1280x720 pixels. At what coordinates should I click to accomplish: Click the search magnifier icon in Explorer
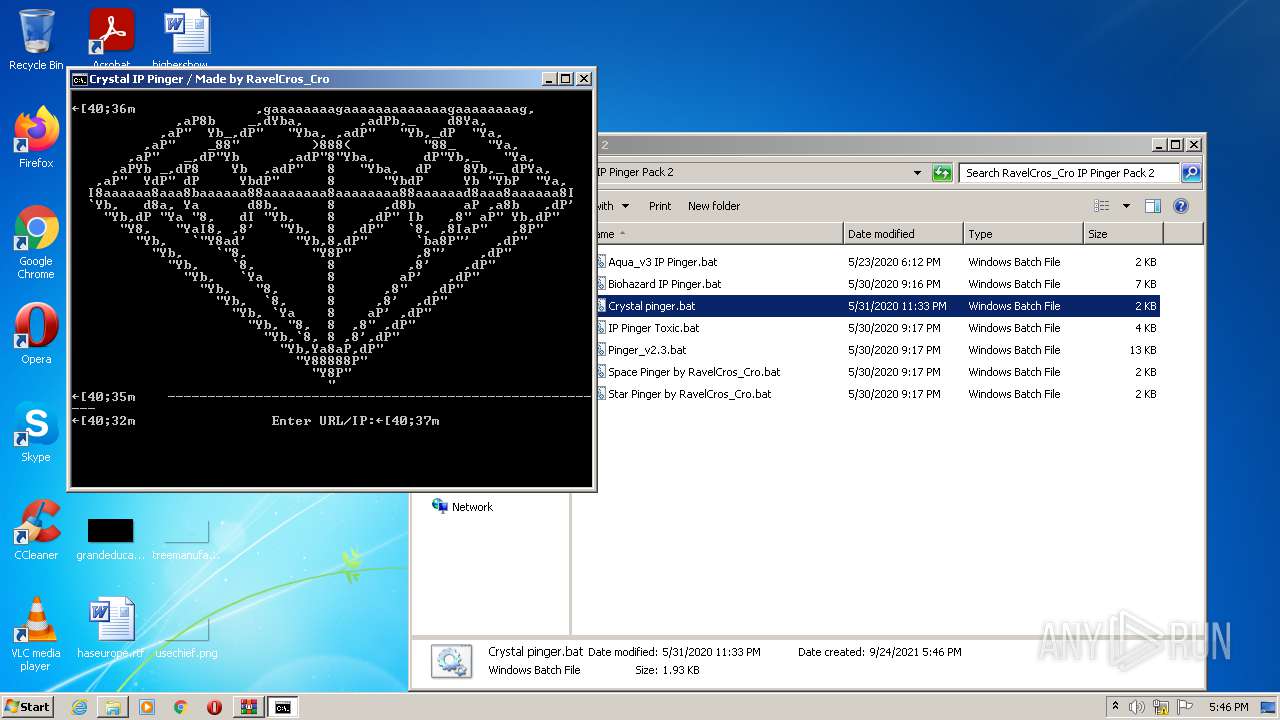(x=1191, y=172)
